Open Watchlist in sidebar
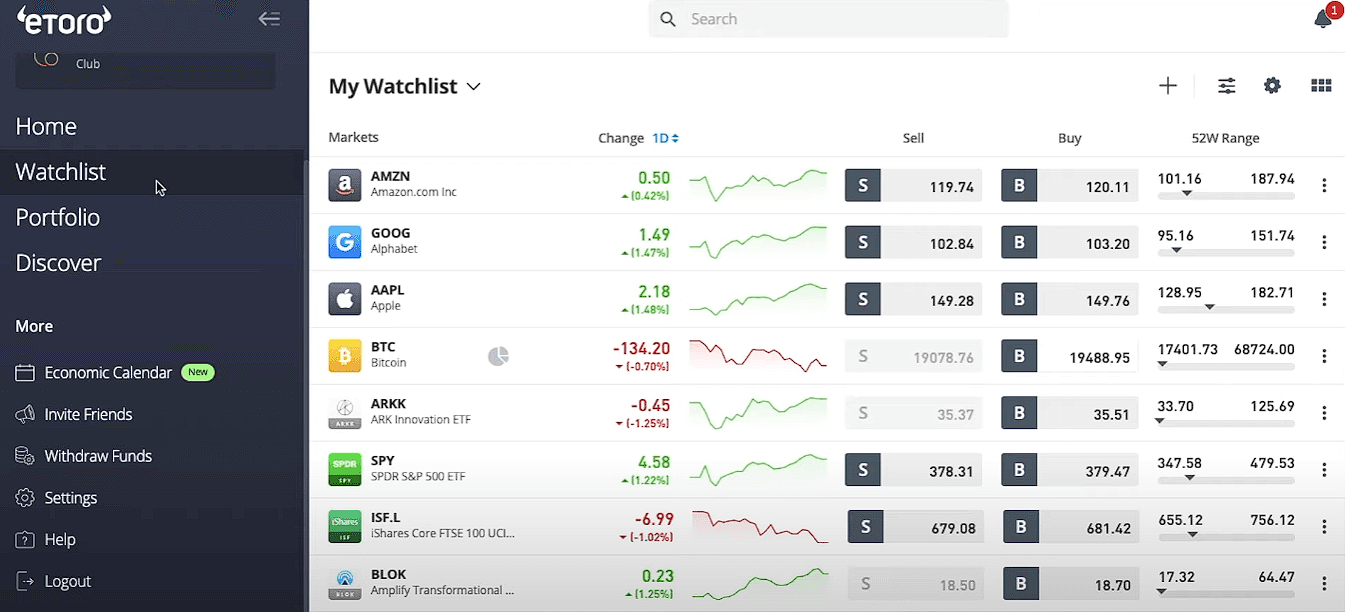1345x612 pixels. tap(61, 172)
